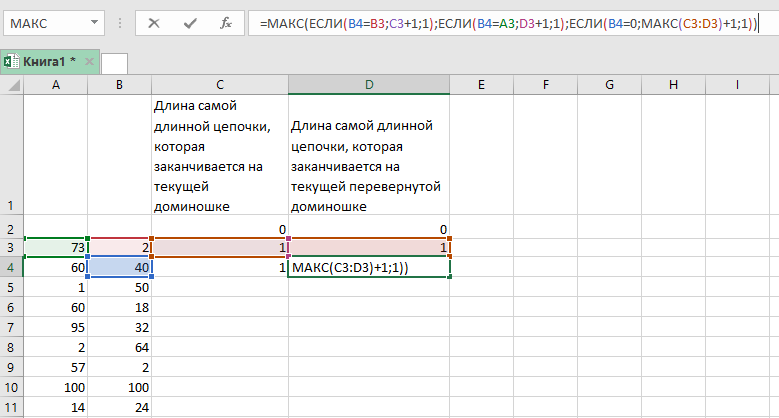The height and width of the screenshot is (418, 779).
Task: Cancel the formula edit with the X icon
Action: 154,23
